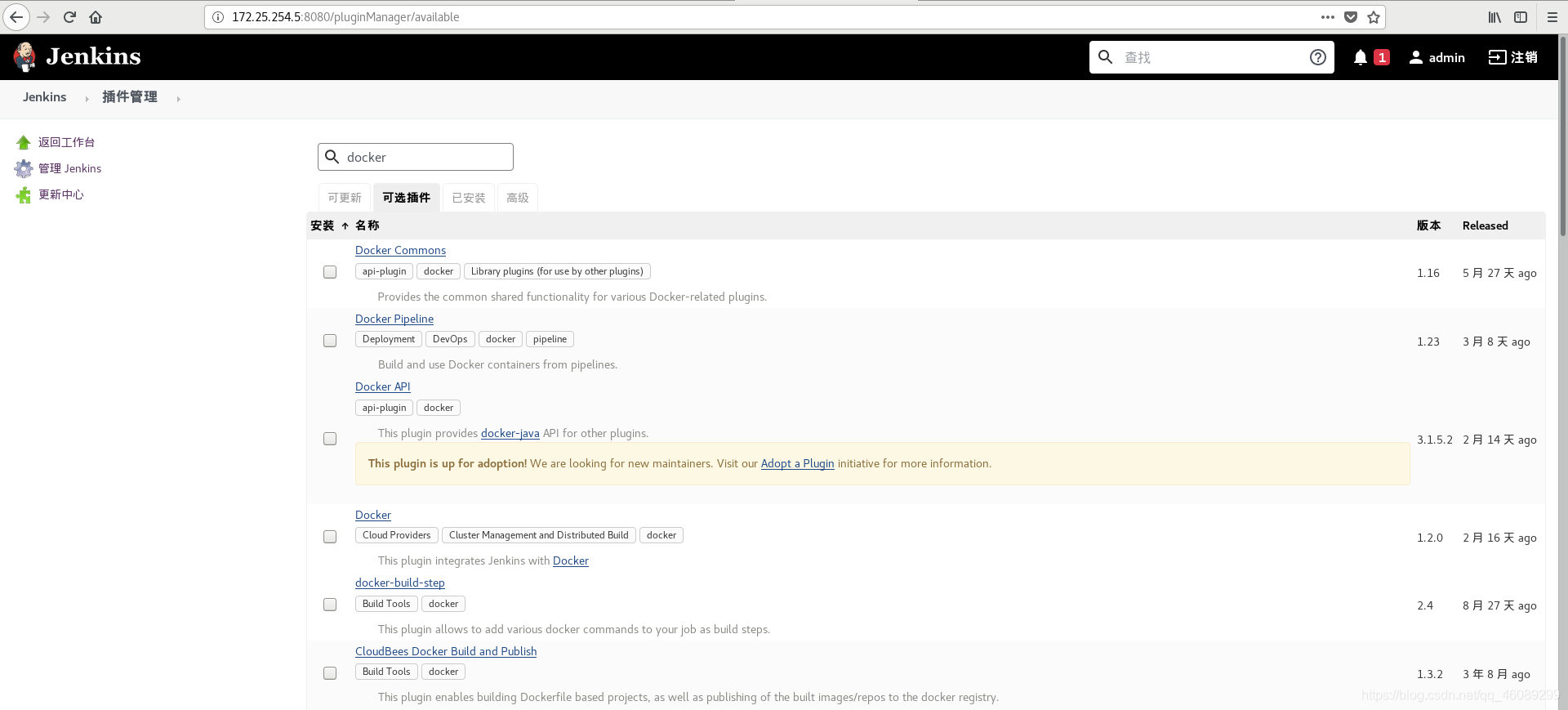The height and width of the screenshot is (710, 1568).
Task: Click the api-plugin tag under Docker Commons
Action: tap(384, 271)
